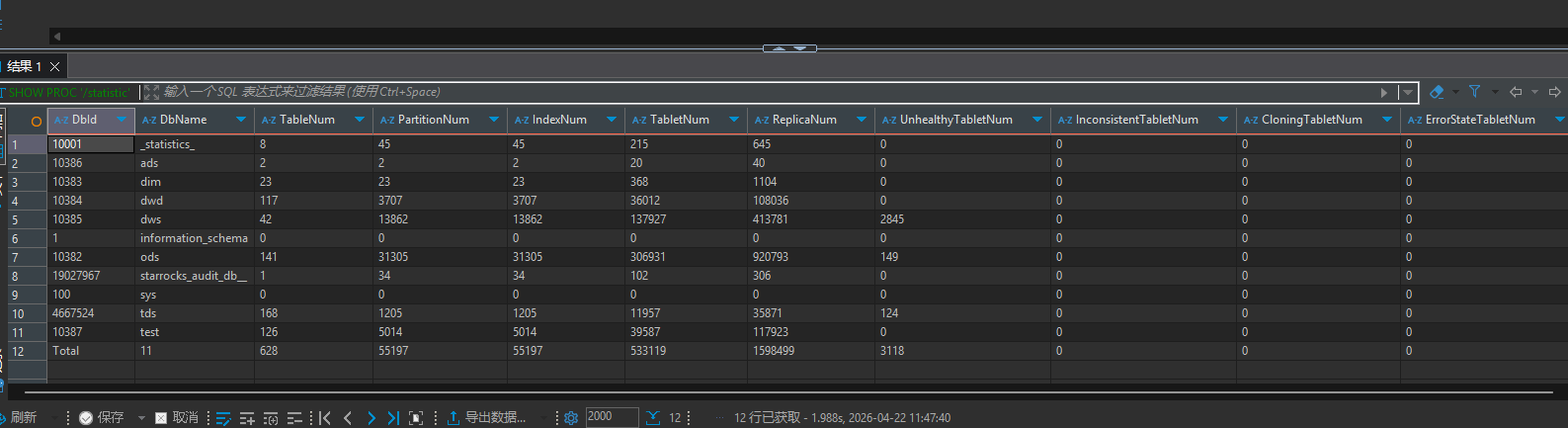Go to the first row of results
The width and height of the screenshot is (1568, 428).
point(325,418)
